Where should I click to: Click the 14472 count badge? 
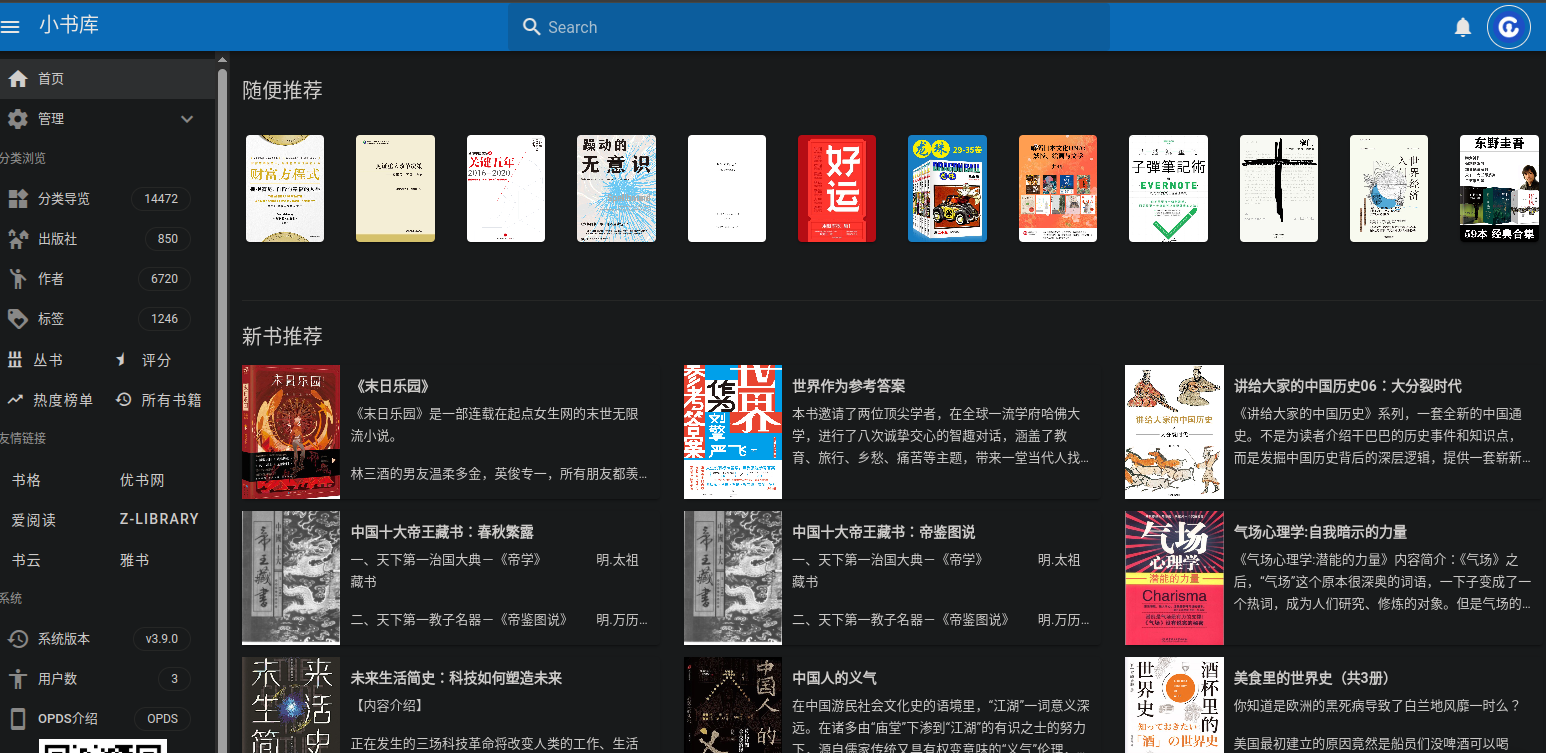[161, 199]
